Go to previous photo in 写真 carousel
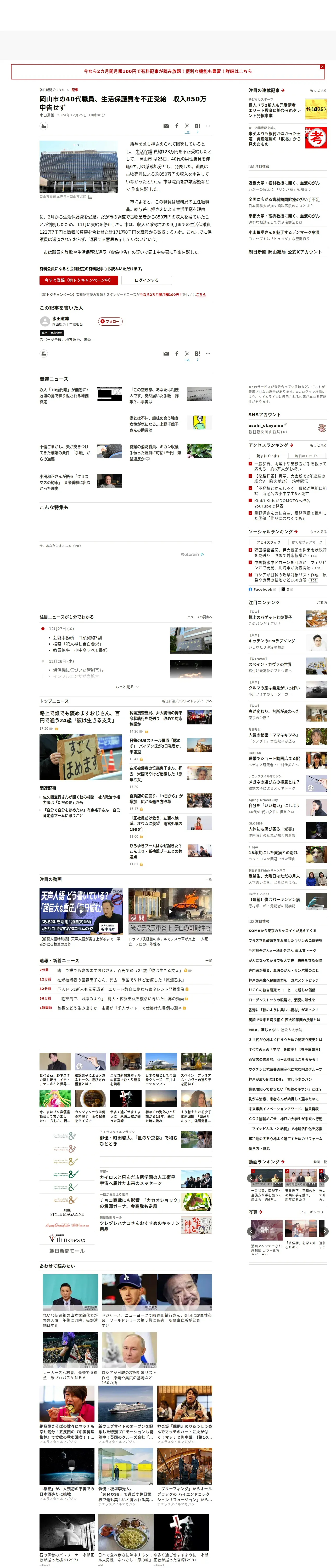The image size is (336, 1568). tap(251, 1231)
